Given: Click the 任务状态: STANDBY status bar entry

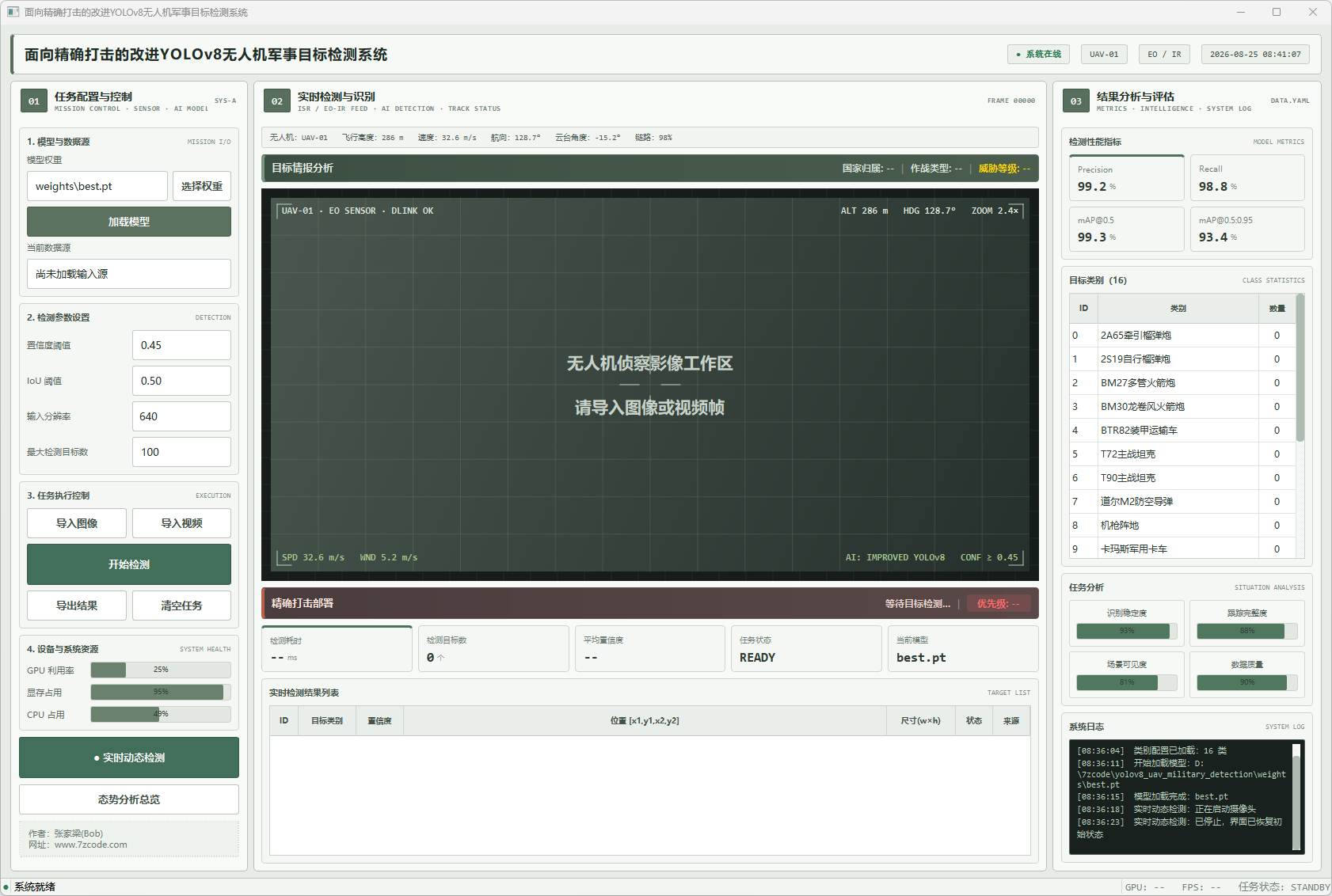Looking at the screenshot, I should [1284, 887].
